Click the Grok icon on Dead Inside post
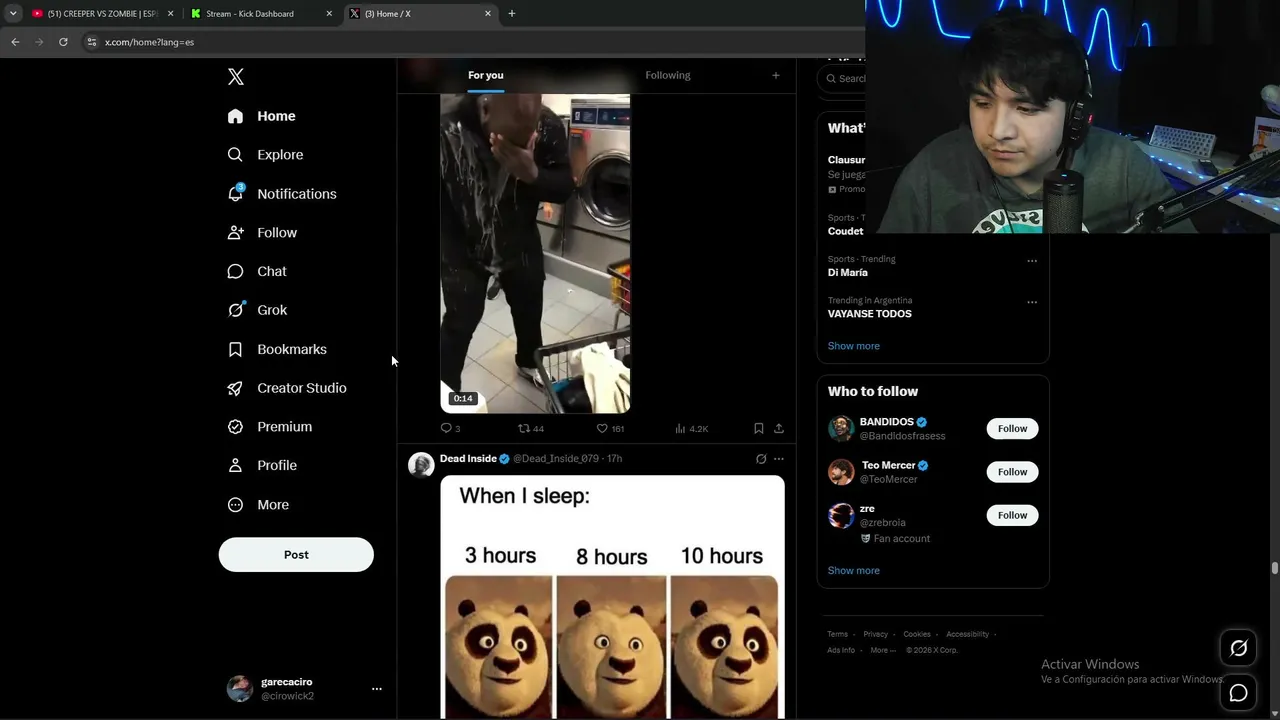This screenshot has height=720, width=1280. pyautogui.click(x=761, y=459)
